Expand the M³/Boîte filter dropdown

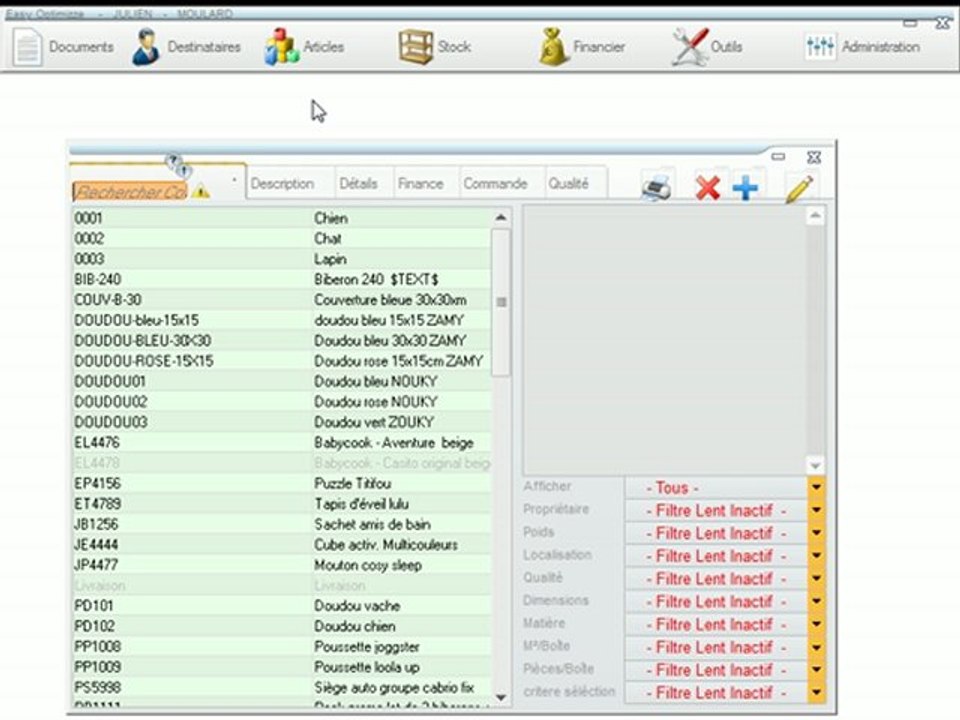[816, 647]
